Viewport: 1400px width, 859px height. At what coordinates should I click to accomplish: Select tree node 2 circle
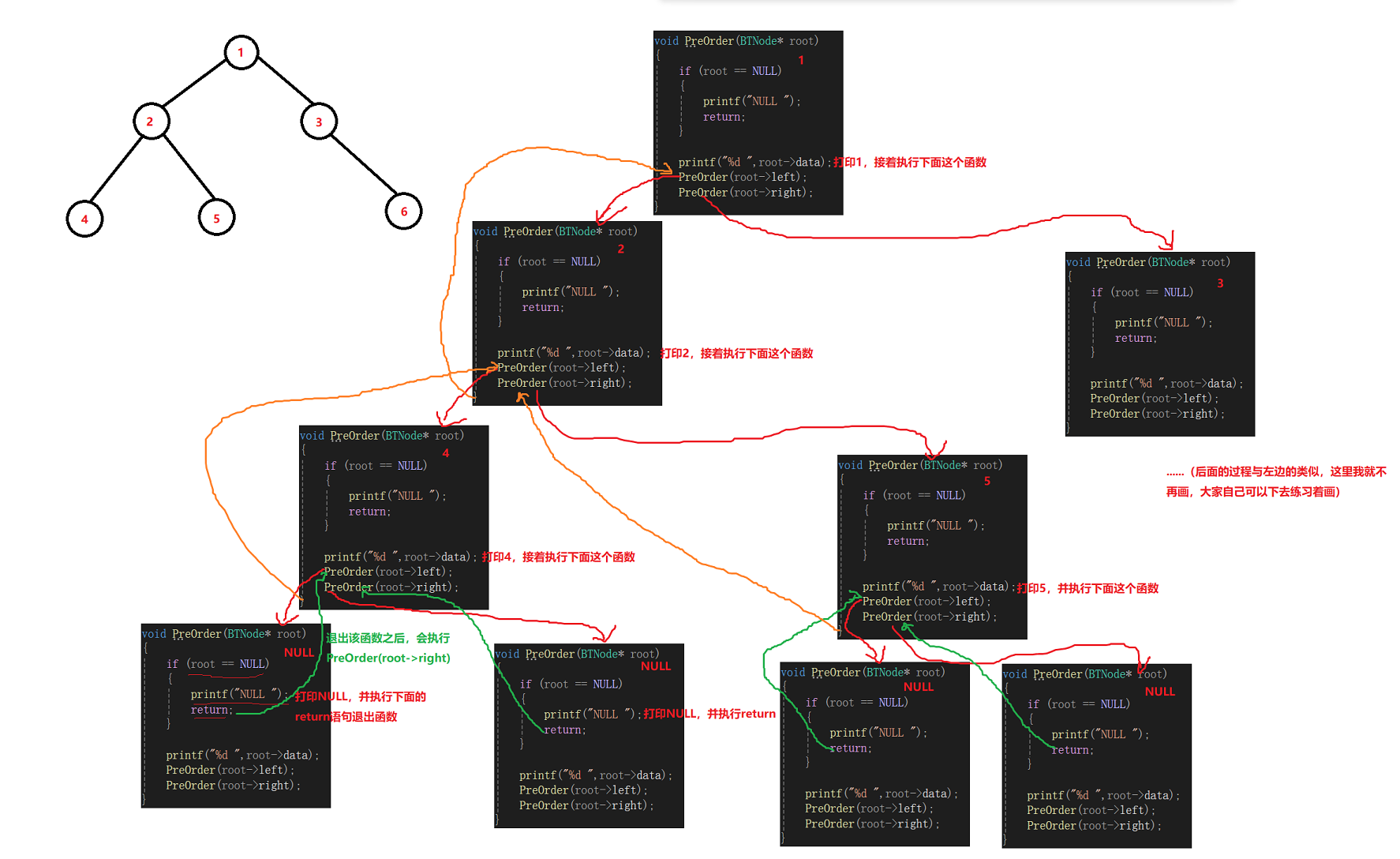(x=151, y=122)
